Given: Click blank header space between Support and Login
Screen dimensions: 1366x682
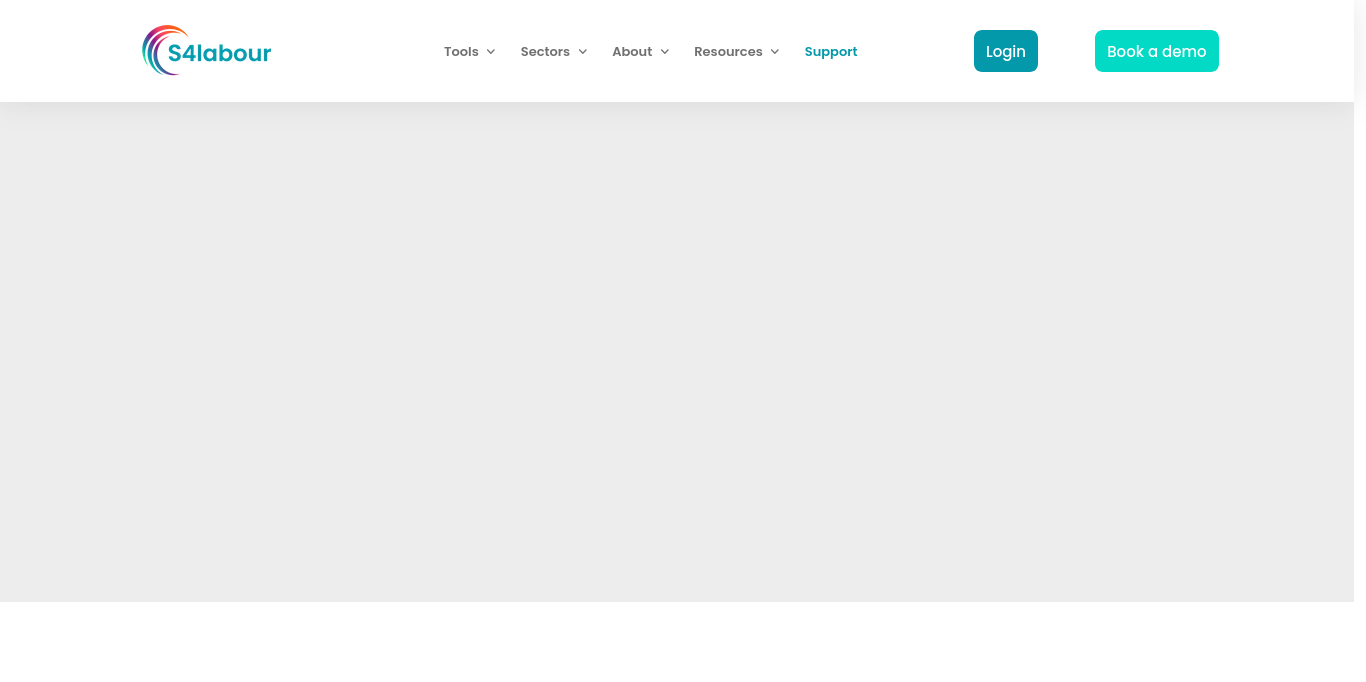Looking at the screenshot, I should click(x=915, y=51).
